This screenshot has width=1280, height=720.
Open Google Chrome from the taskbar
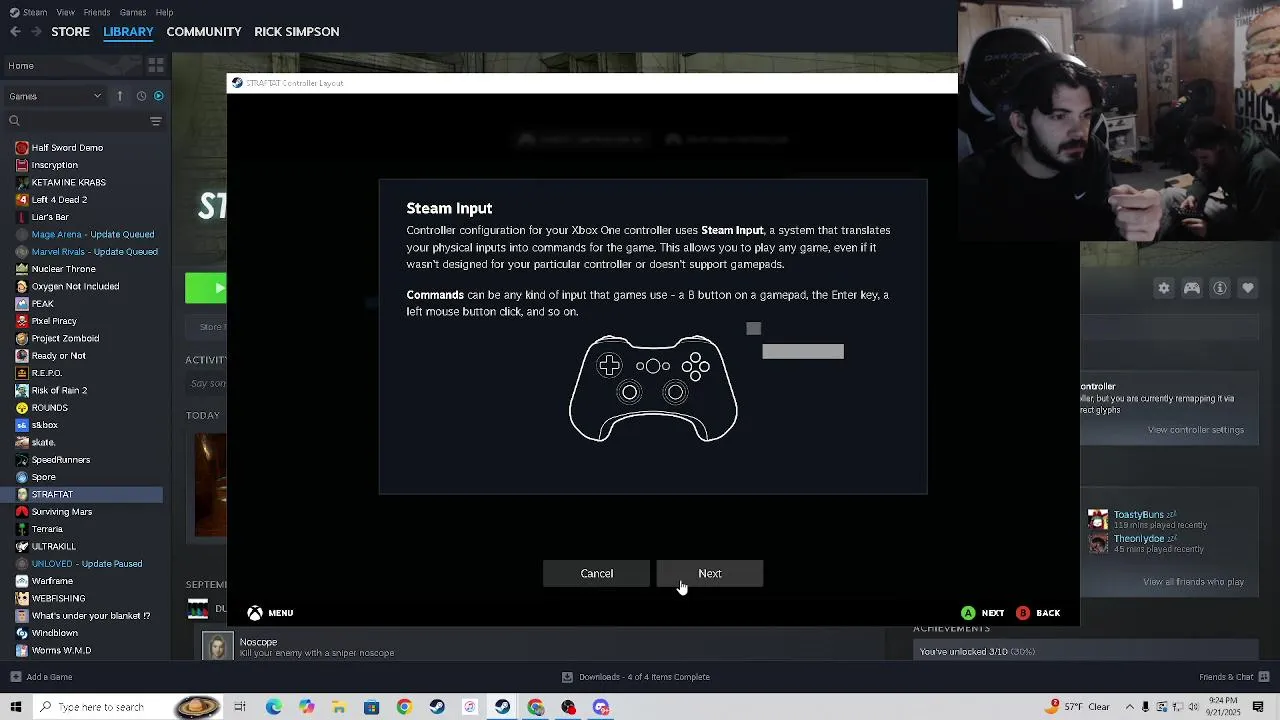coord(404,707)
